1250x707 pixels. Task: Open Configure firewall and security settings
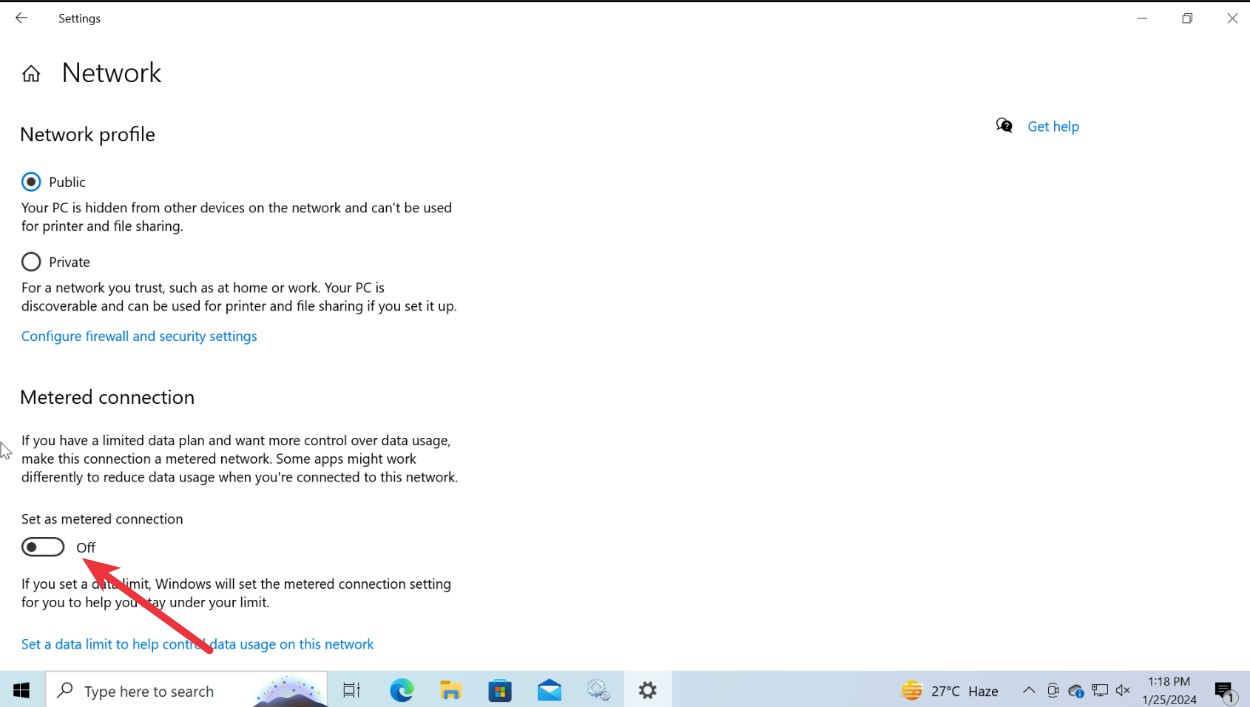click(x=139, y=336)
